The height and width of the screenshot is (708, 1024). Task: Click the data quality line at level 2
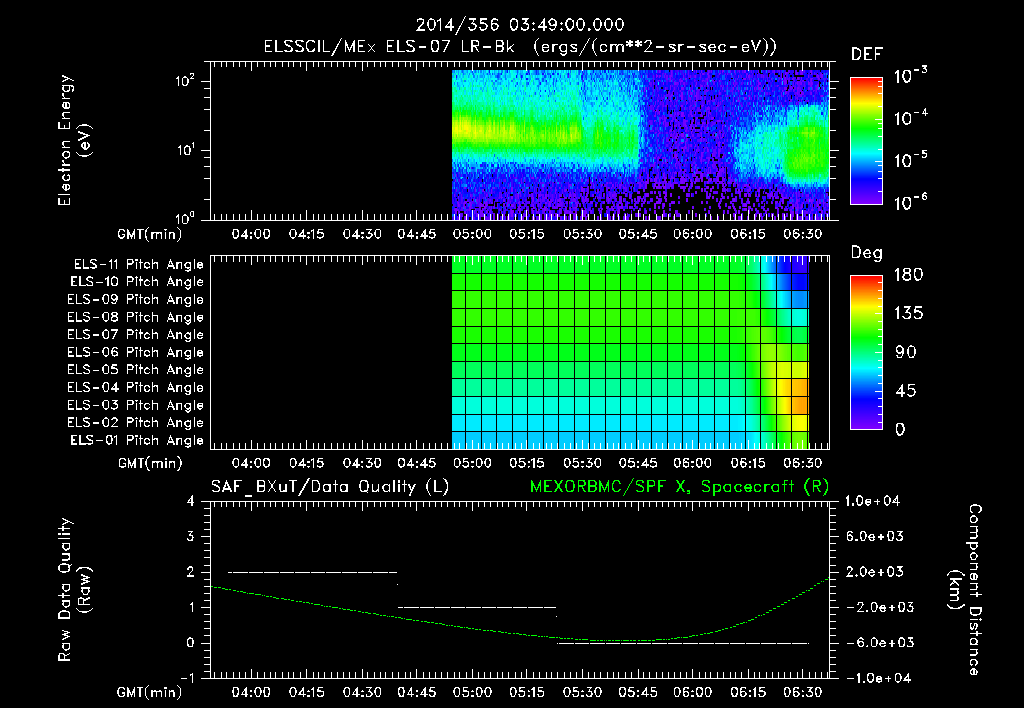(x=312, y=572)
